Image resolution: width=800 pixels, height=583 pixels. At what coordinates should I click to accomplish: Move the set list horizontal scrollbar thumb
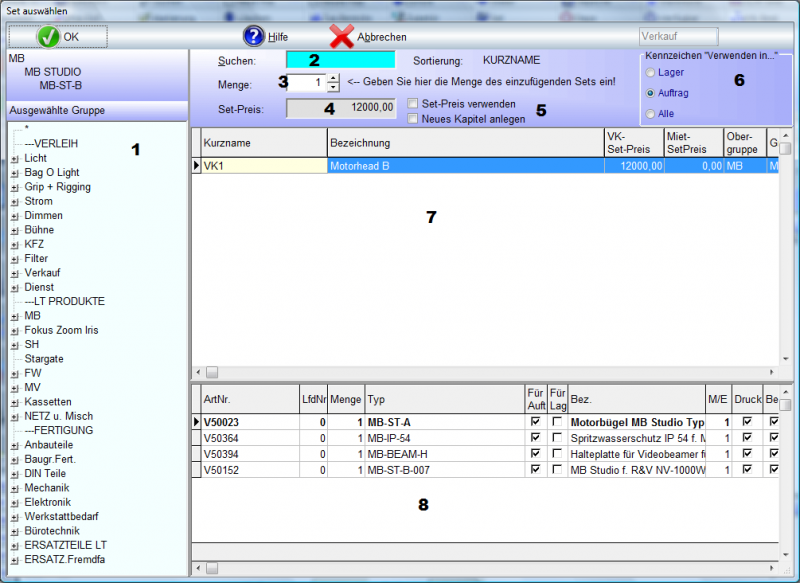(x=212, y=372)
